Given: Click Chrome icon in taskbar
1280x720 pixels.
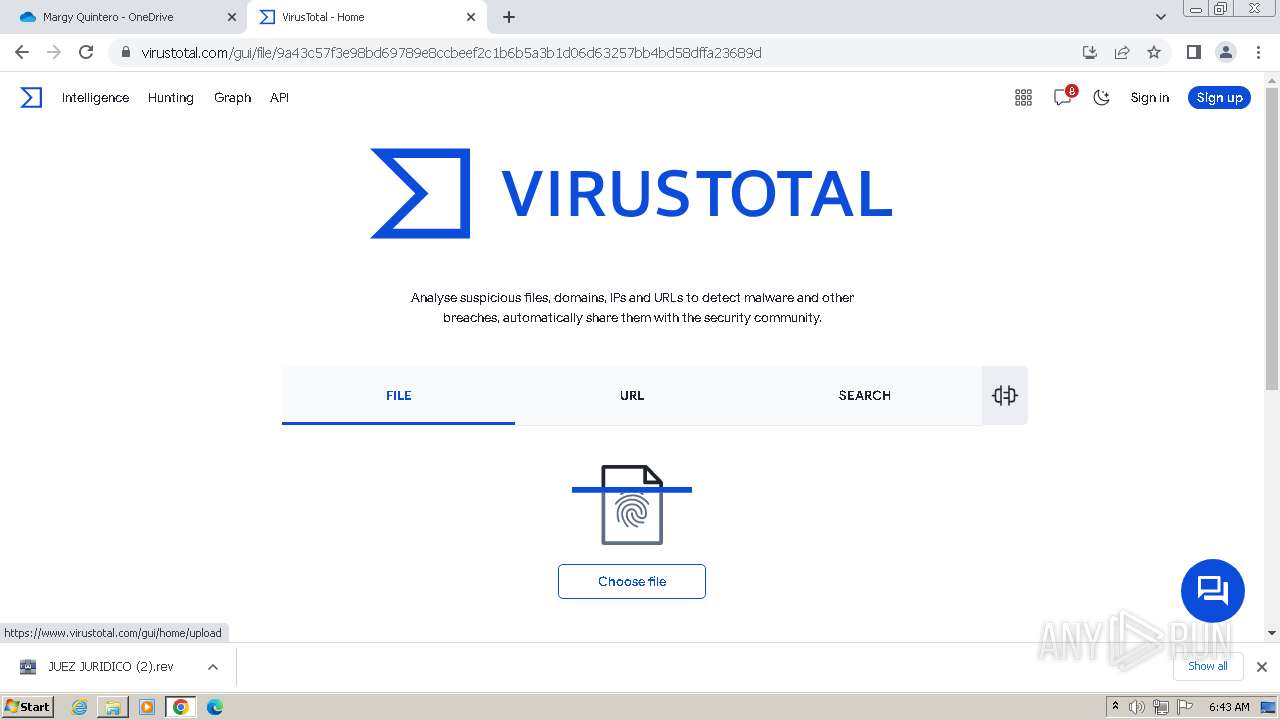Looking at the screenshot, I should pos(181,707).
